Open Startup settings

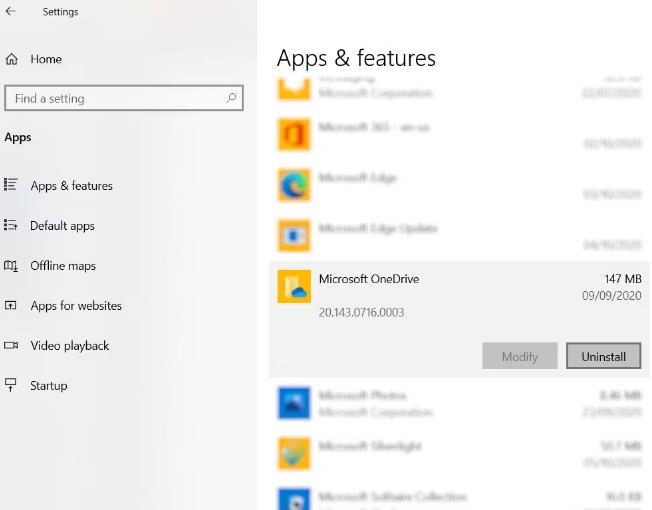[49, 386]
